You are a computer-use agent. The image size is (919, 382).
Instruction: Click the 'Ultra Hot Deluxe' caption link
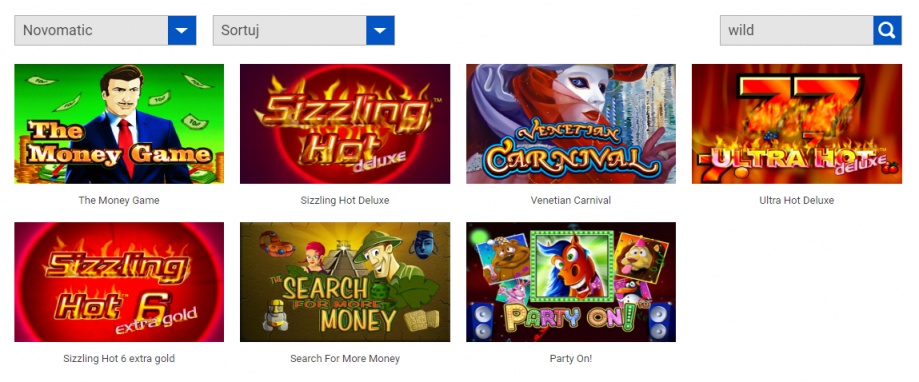[x=797, y=200]
